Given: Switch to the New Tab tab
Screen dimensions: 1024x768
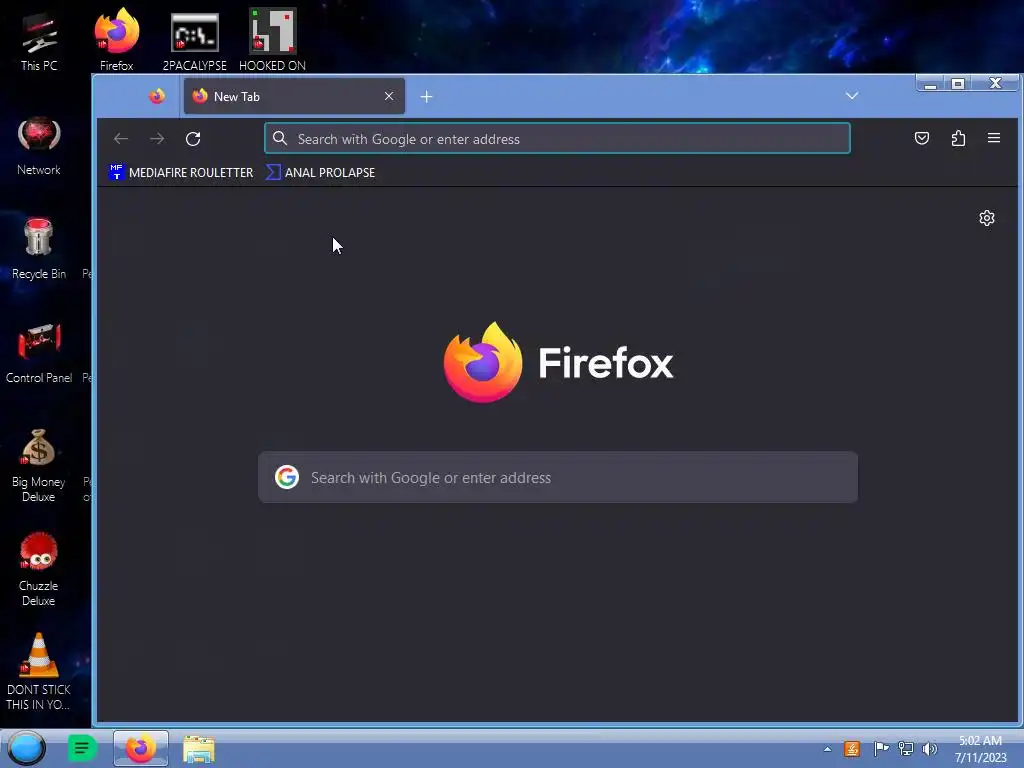Looking at the screenshot, I should tap(294, 97).
